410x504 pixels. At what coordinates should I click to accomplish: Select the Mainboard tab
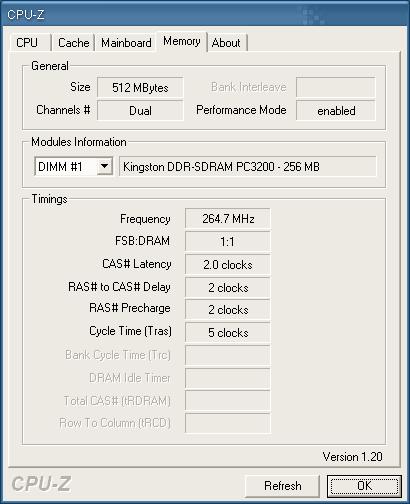pyautogui.click(x=126, y=43)
